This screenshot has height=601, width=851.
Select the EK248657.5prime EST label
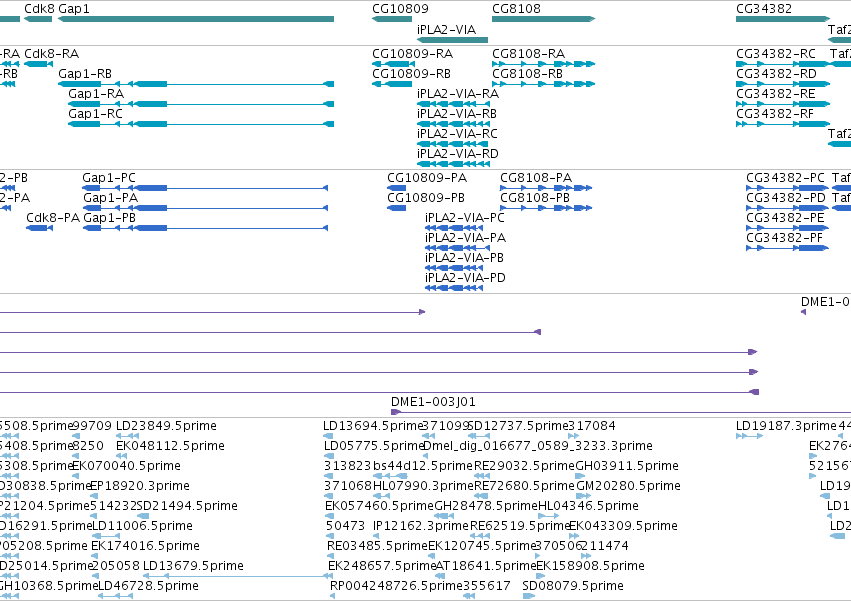pos(382,566)
